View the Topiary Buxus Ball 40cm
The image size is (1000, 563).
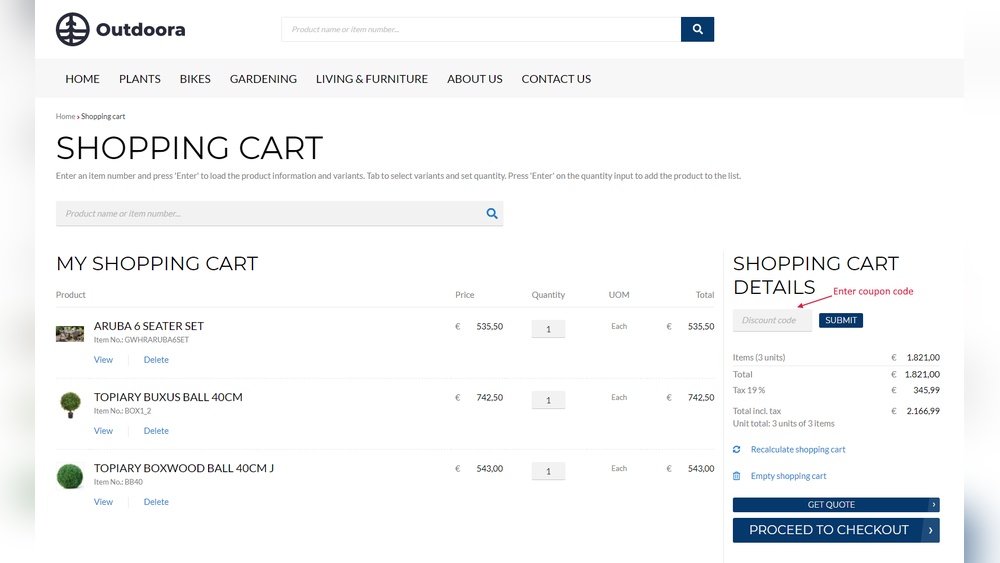[x=103, y=431]
